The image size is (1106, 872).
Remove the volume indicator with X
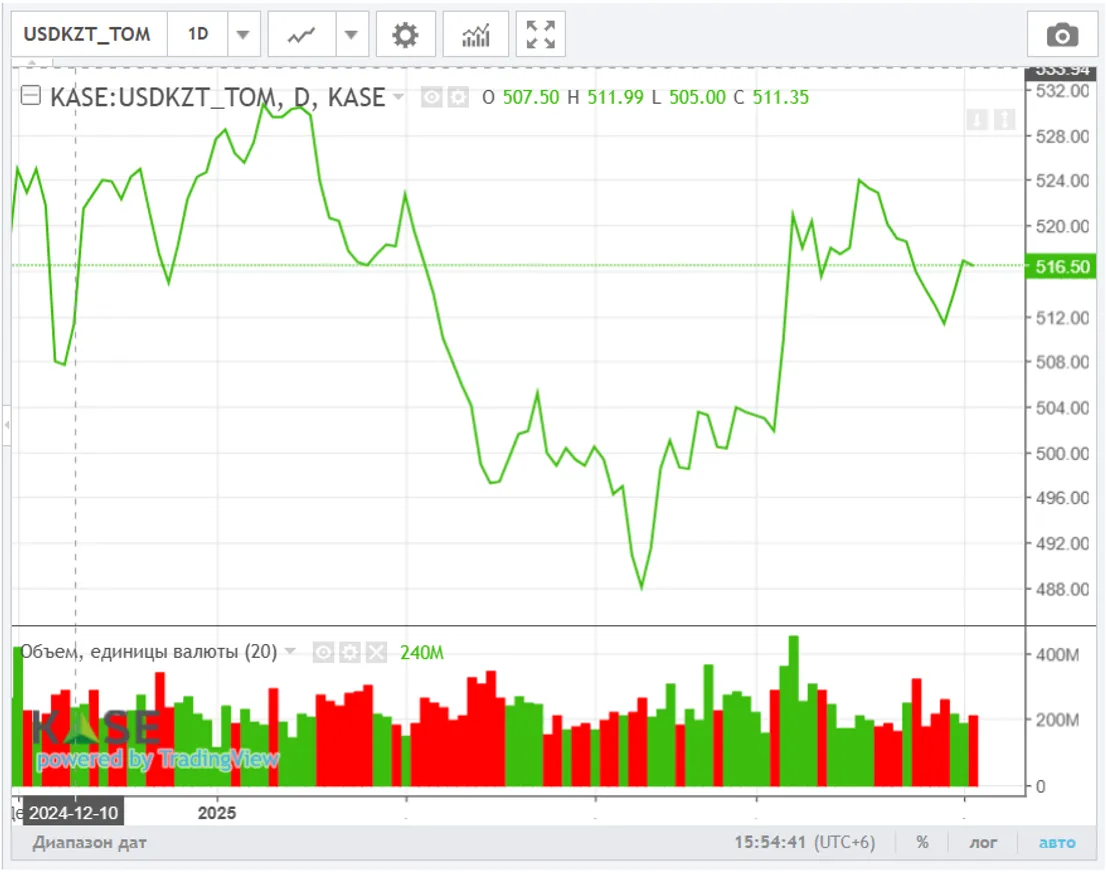point(375,653)
